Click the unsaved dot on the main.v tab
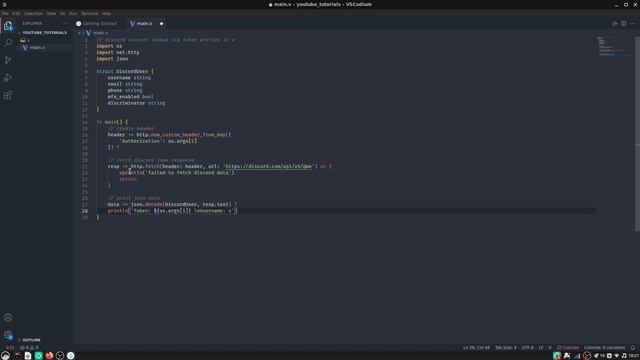Screen dimensions: 640x360 point(161,24)
